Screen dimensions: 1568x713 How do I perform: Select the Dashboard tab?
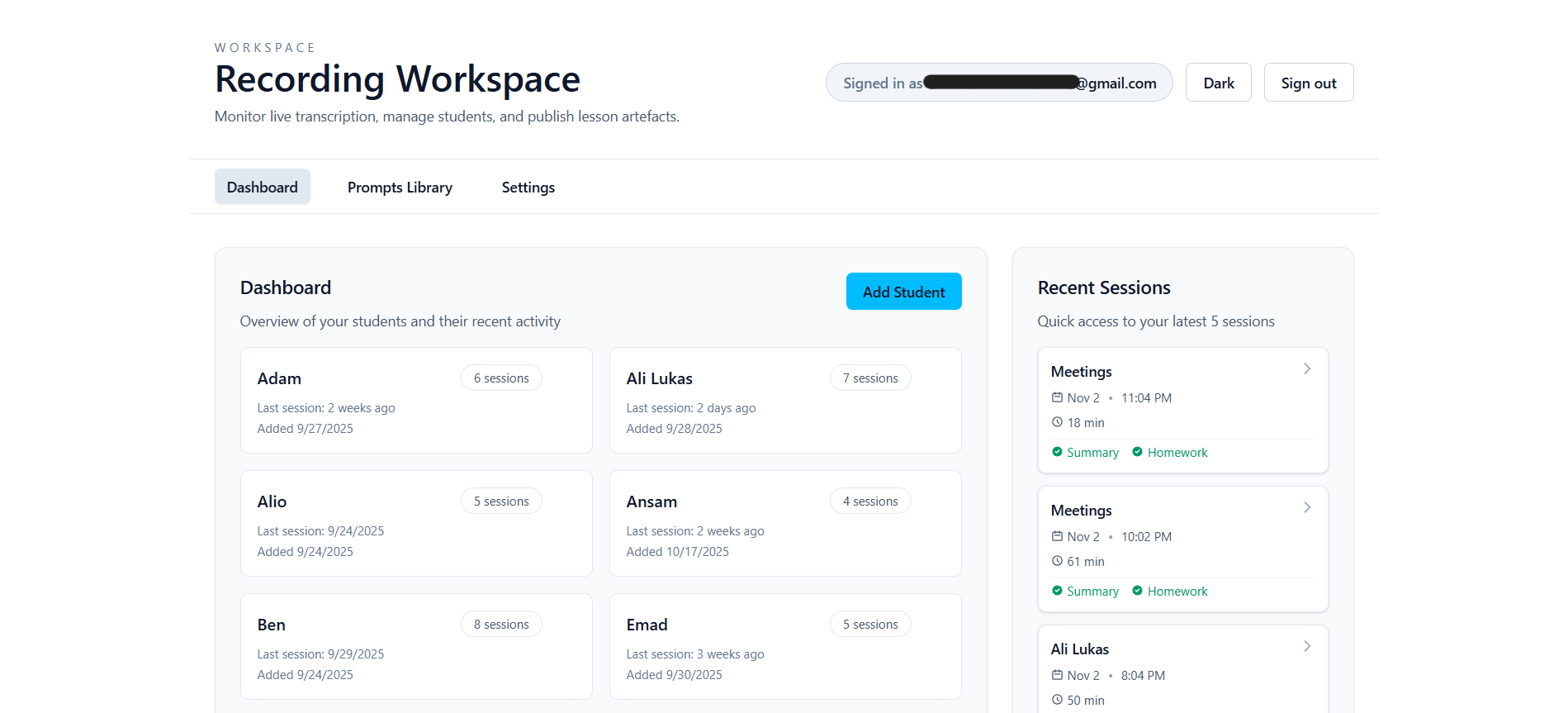pos(262,188)
